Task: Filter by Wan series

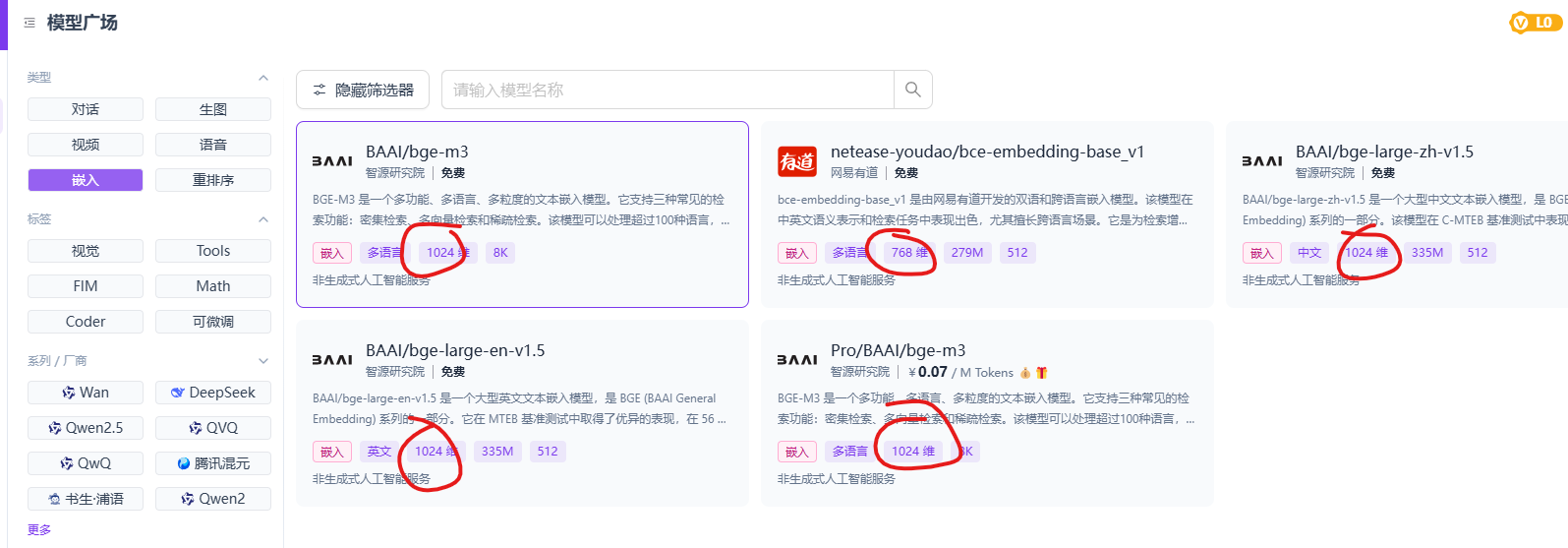Action: (x=86, y=393)
